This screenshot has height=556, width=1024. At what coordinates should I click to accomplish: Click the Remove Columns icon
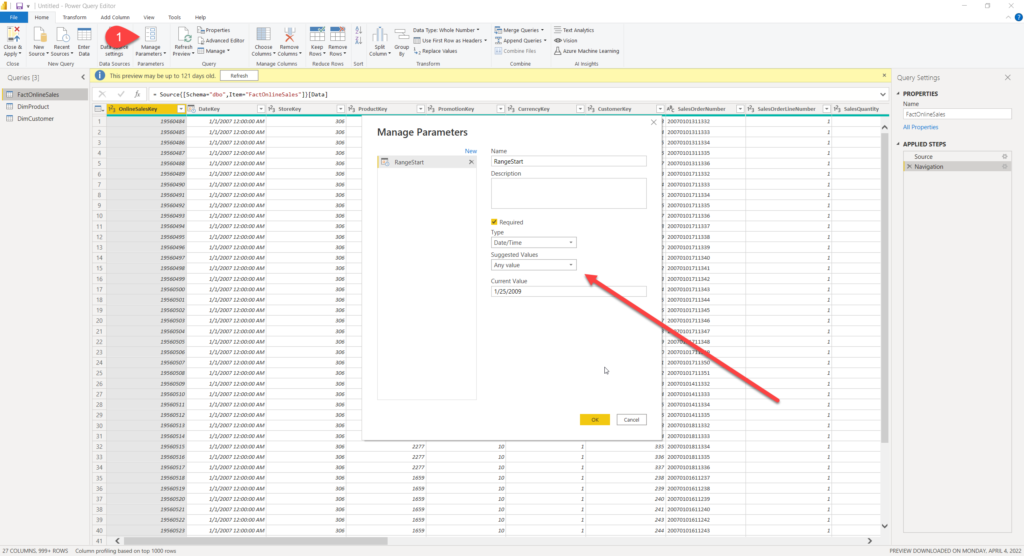(x=289, y=35)
